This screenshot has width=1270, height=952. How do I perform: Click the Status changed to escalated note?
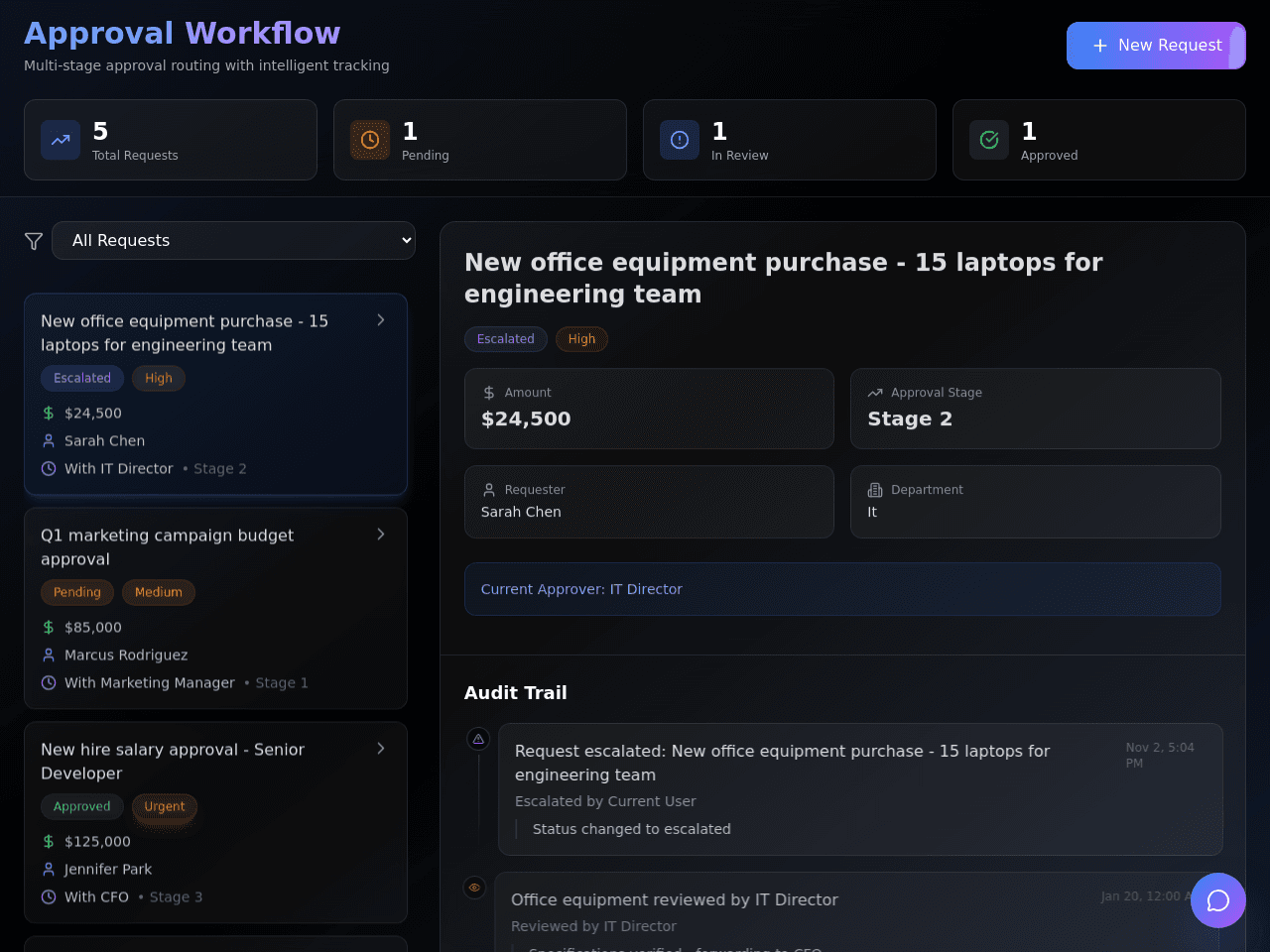click(x=632, y=829)
